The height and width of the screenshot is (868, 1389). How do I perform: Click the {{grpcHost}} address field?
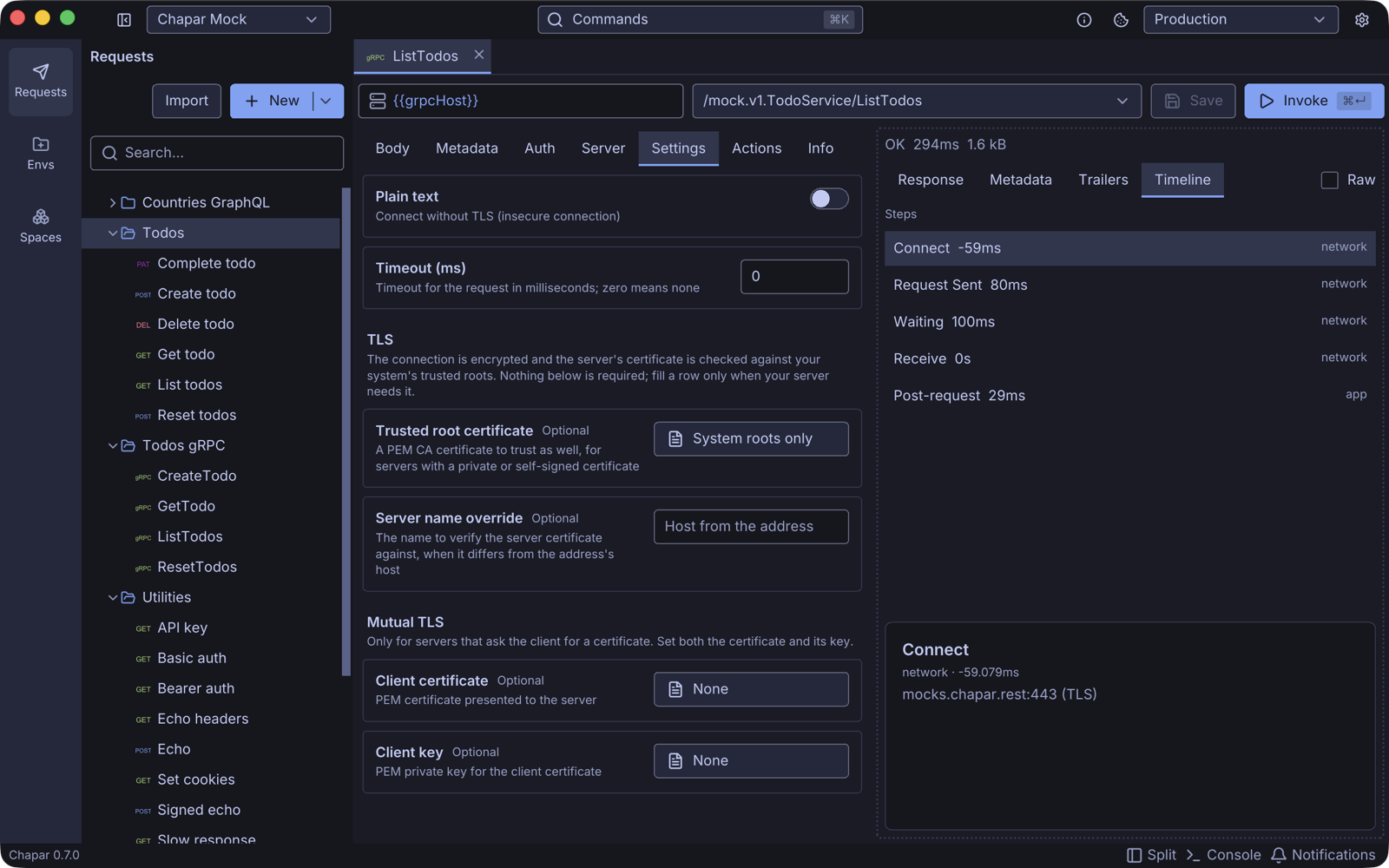click(x=521, y=101)
